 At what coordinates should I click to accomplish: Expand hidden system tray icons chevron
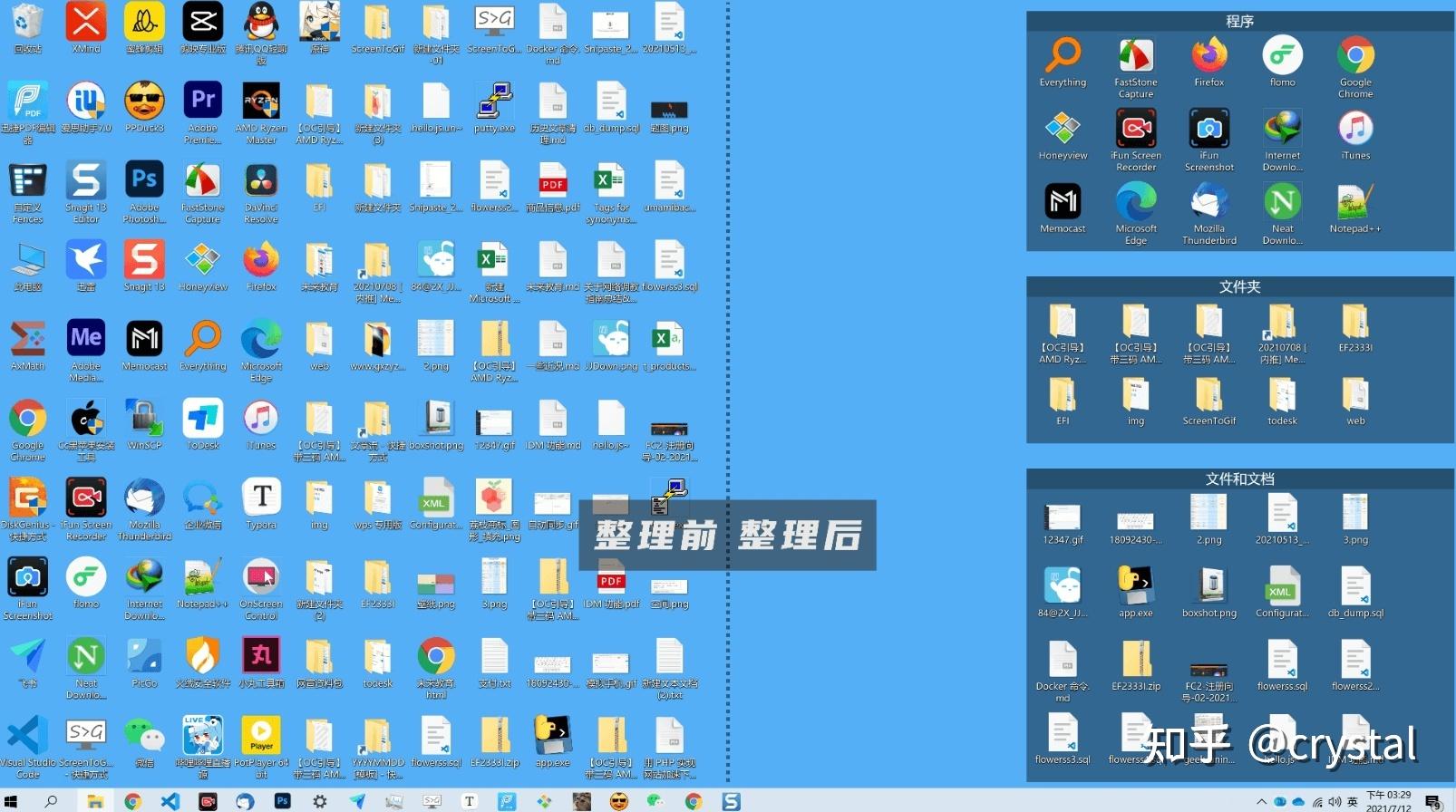click(1261, 802)
